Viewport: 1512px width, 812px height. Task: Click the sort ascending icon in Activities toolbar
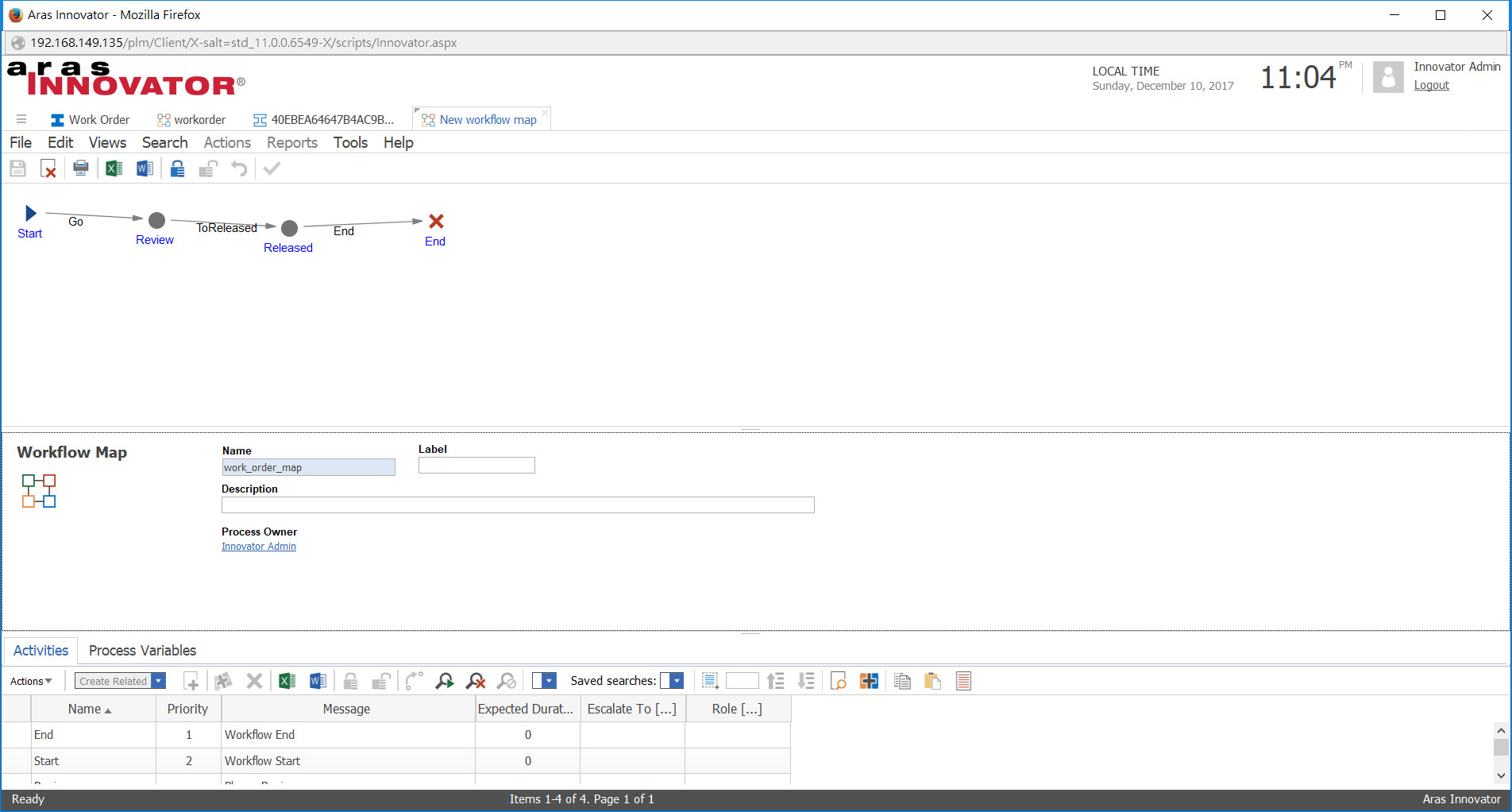776,681
